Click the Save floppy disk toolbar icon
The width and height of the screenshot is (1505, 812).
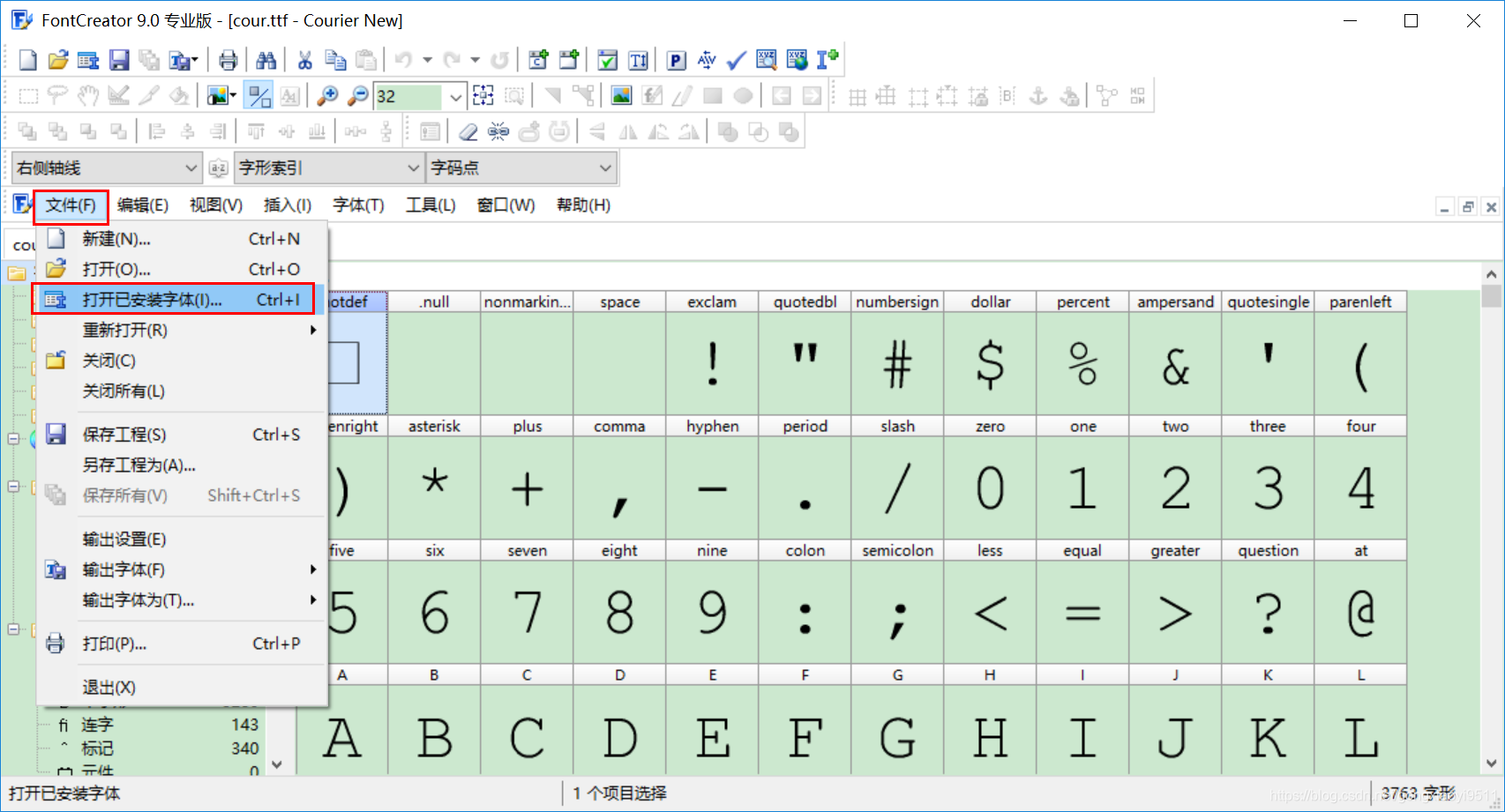(119, 60)
